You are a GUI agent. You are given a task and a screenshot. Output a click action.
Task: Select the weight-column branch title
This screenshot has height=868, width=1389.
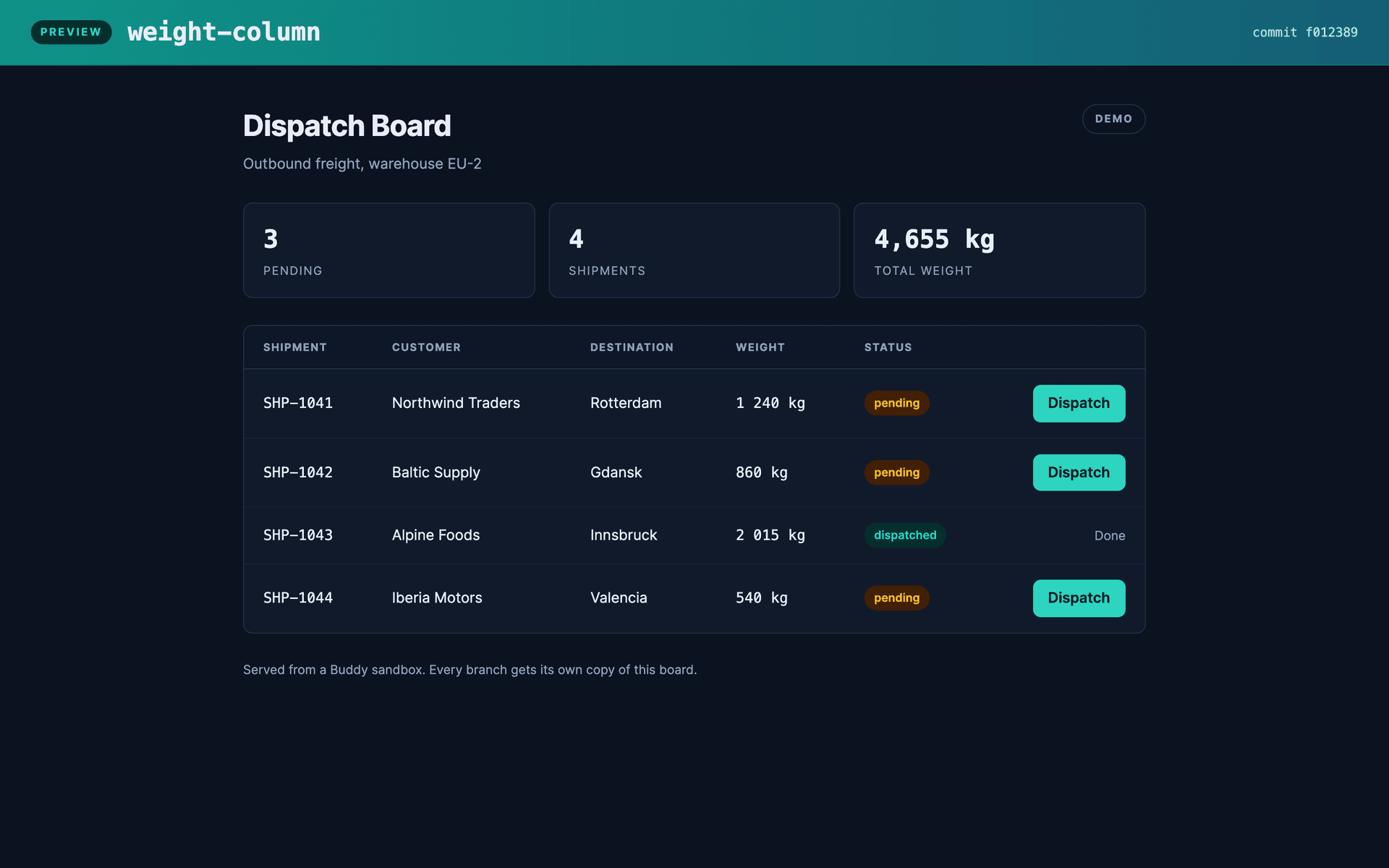click(224, 32)
